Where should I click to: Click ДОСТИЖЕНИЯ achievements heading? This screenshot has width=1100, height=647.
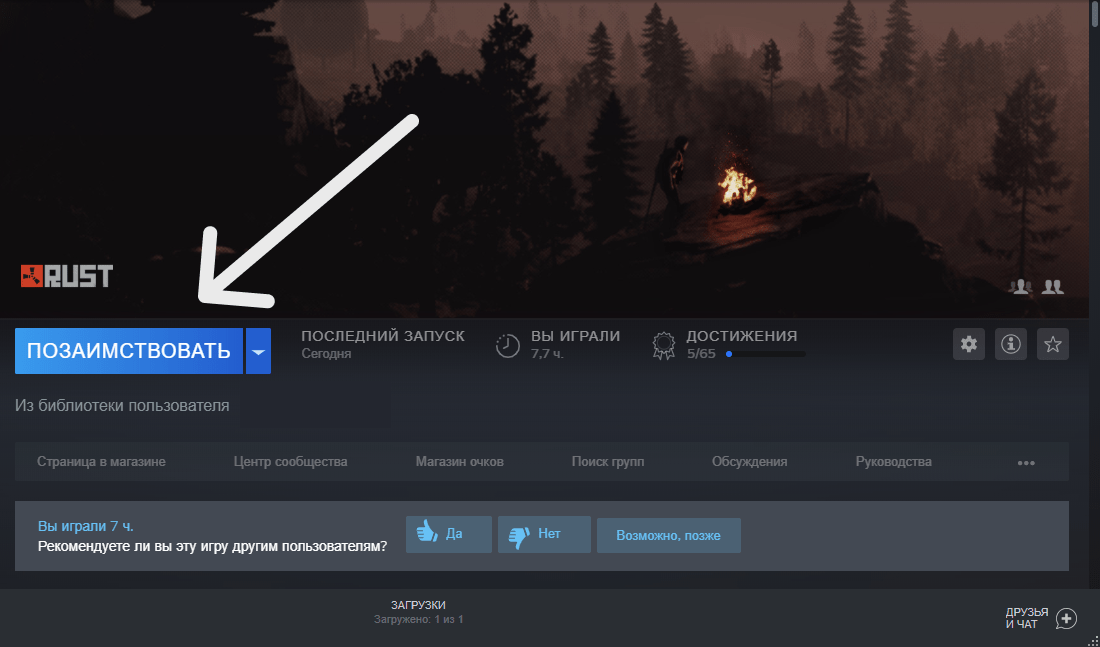point(742,336)
